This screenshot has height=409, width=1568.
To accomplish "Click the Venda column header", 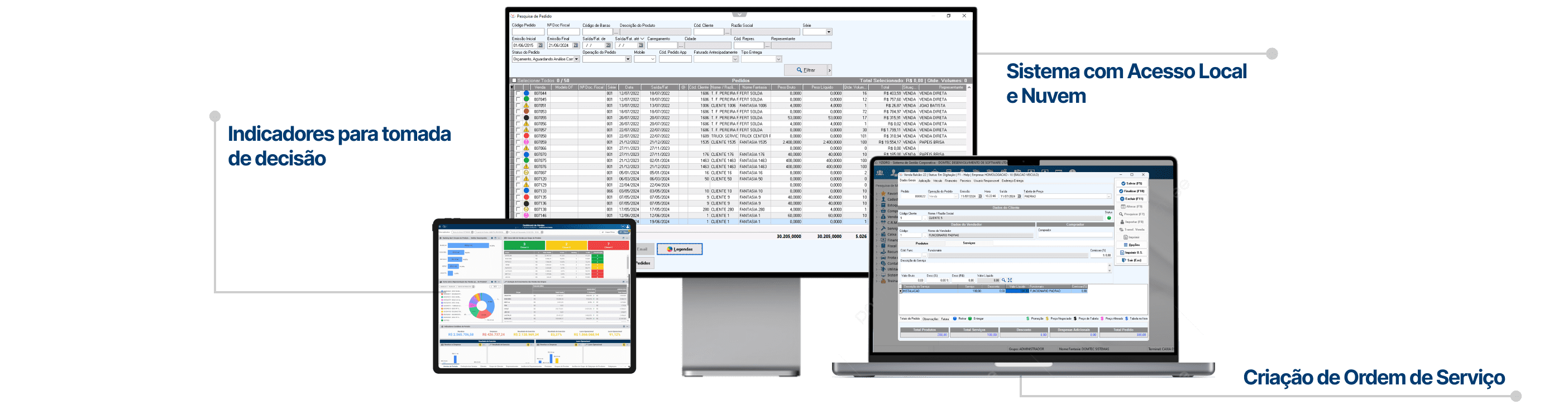I will (x=540, y=87).
